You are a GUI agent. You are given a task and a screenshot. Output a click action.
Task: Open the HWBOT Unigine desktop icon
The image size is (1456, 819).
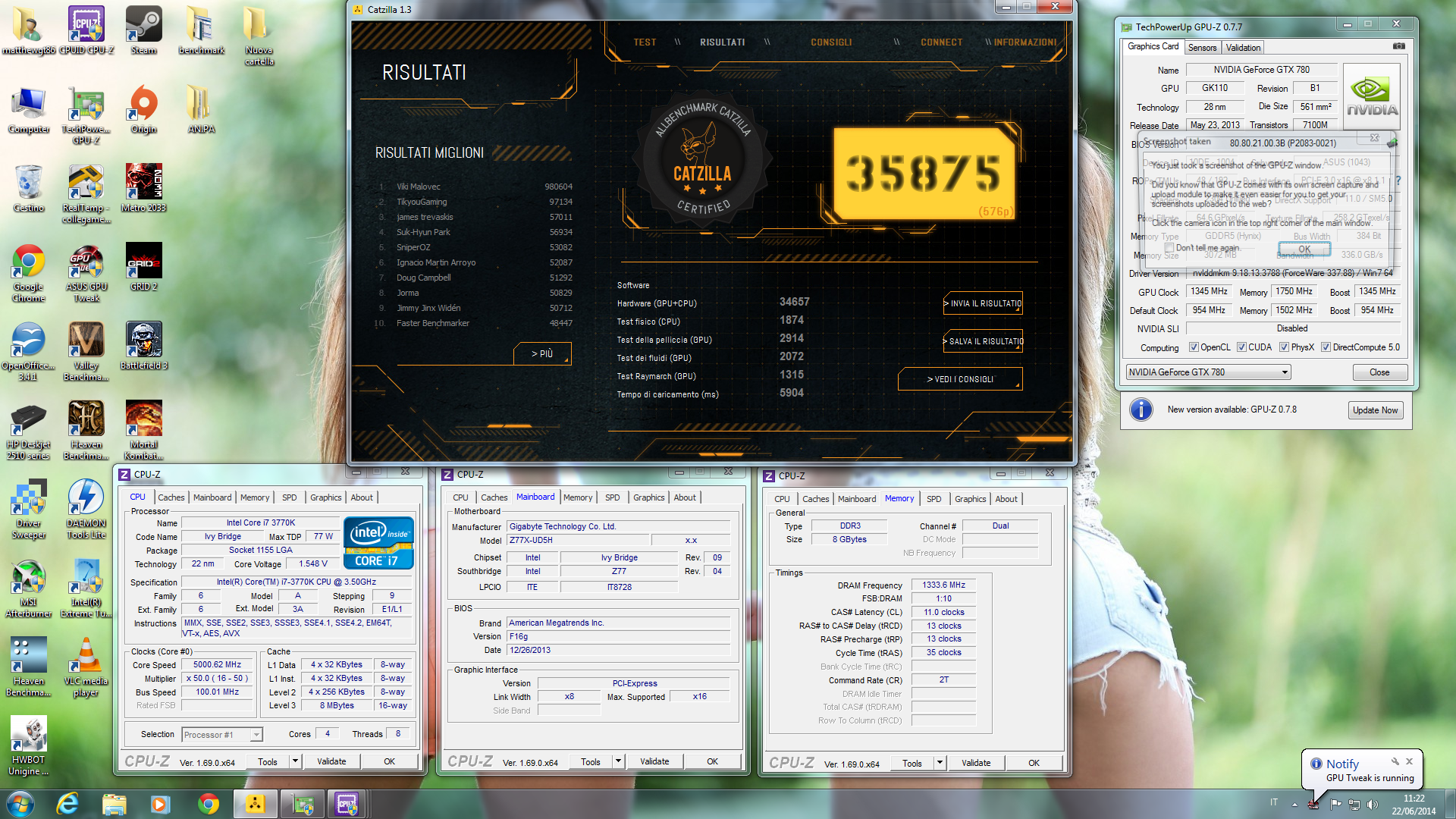[x=29, y=746]
